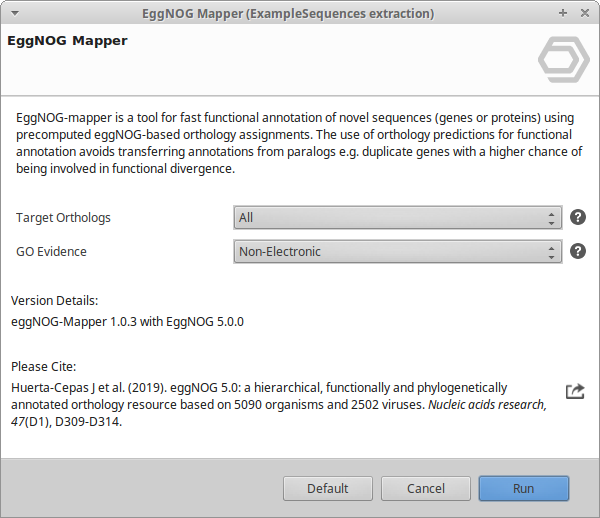Click the plus icon in the title bar

coord(563,13)
